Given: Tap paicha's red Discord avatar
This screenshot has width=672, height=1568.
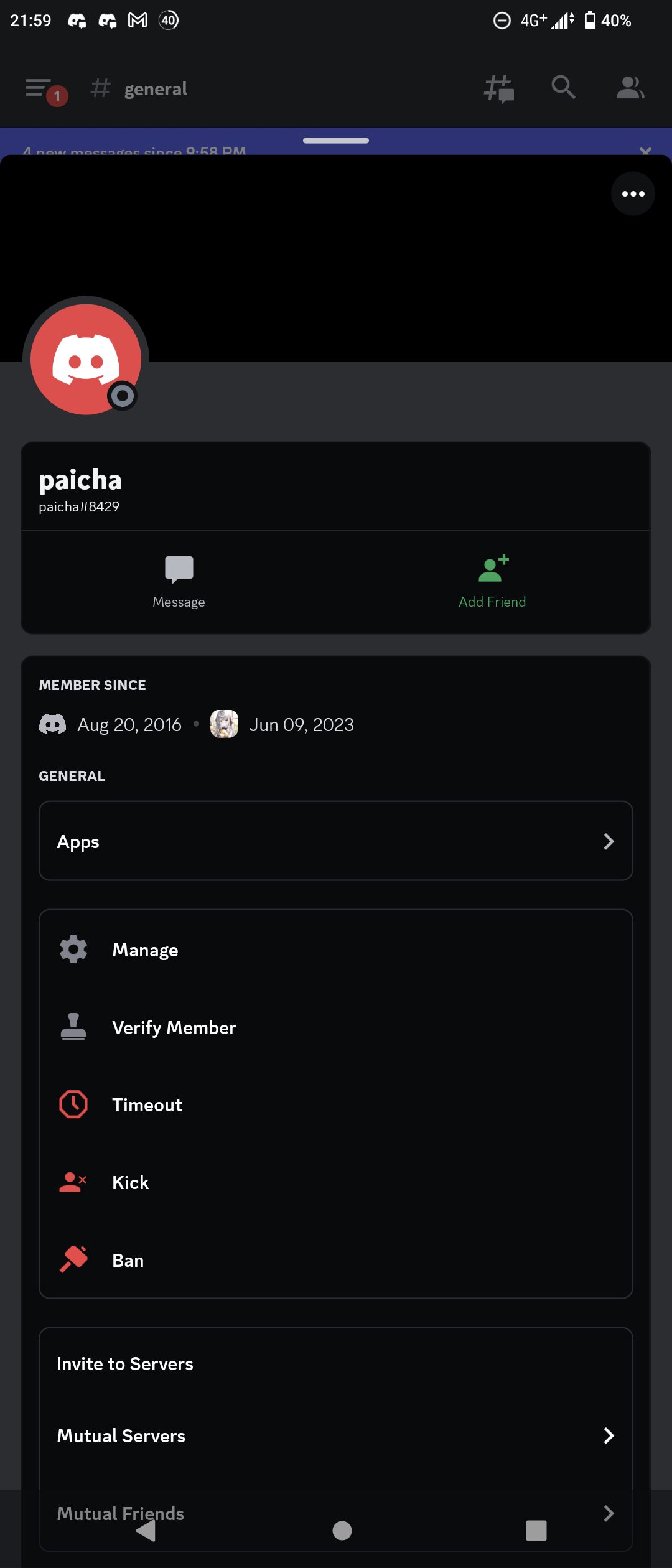Looking at the screenshot, I should (86, 360).
